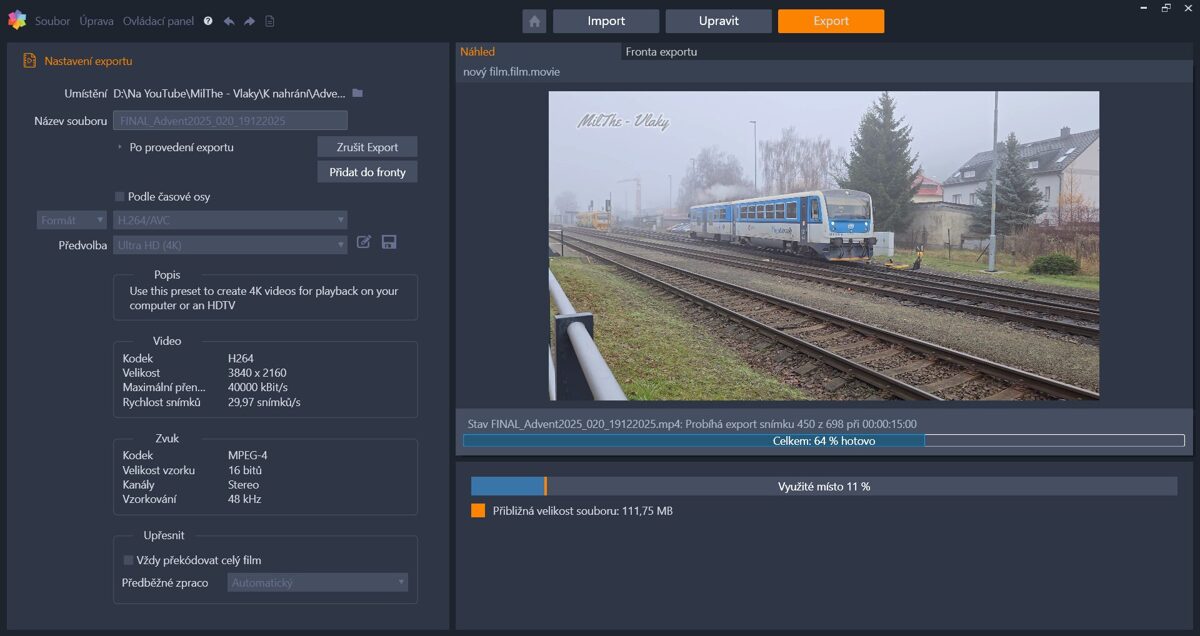Click the redo arrow icon
The image size is (1200, 636).
pos(249,21)
